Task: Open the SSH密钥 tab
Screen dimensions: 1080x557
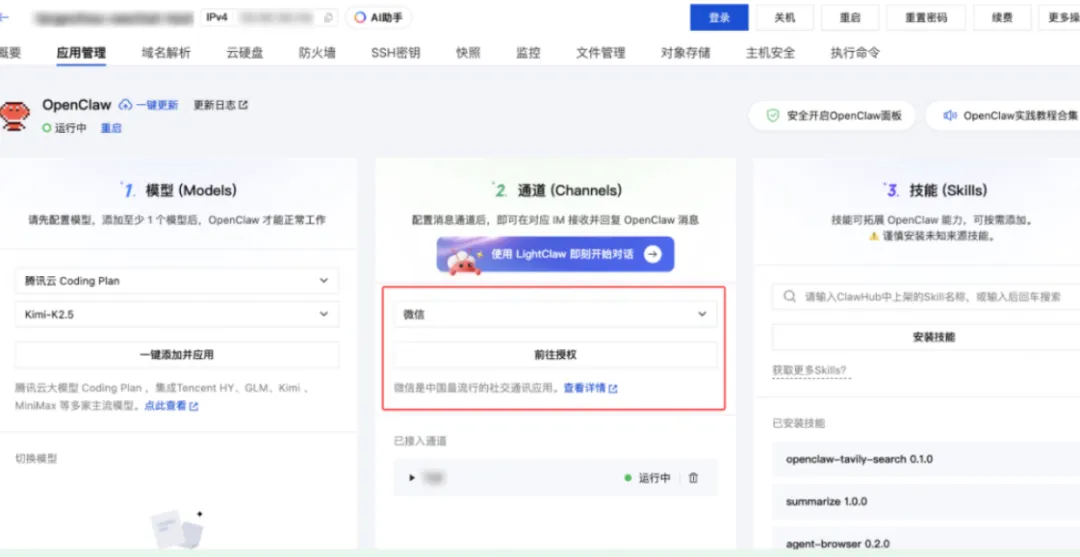Action: [x=395, y=53]
